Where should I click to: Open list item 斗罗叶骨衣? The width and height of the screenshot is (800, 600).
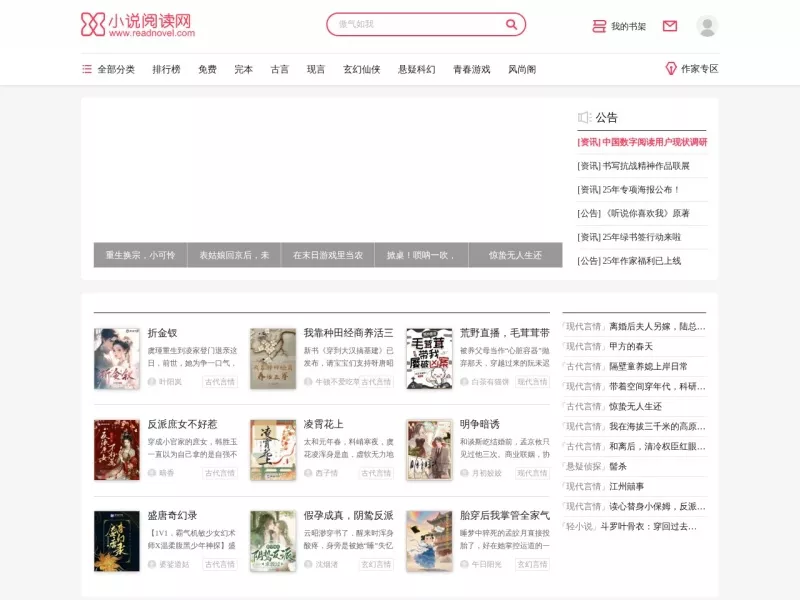click(648, 527)
